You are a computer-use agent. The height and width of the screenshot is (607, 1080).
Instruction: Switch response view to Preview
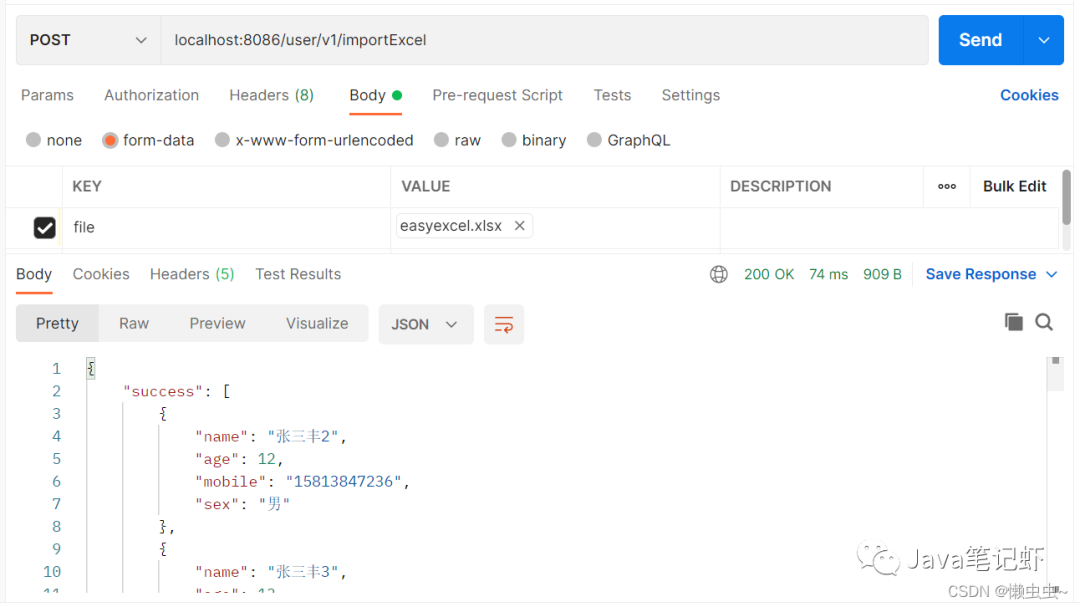(217, 324)
